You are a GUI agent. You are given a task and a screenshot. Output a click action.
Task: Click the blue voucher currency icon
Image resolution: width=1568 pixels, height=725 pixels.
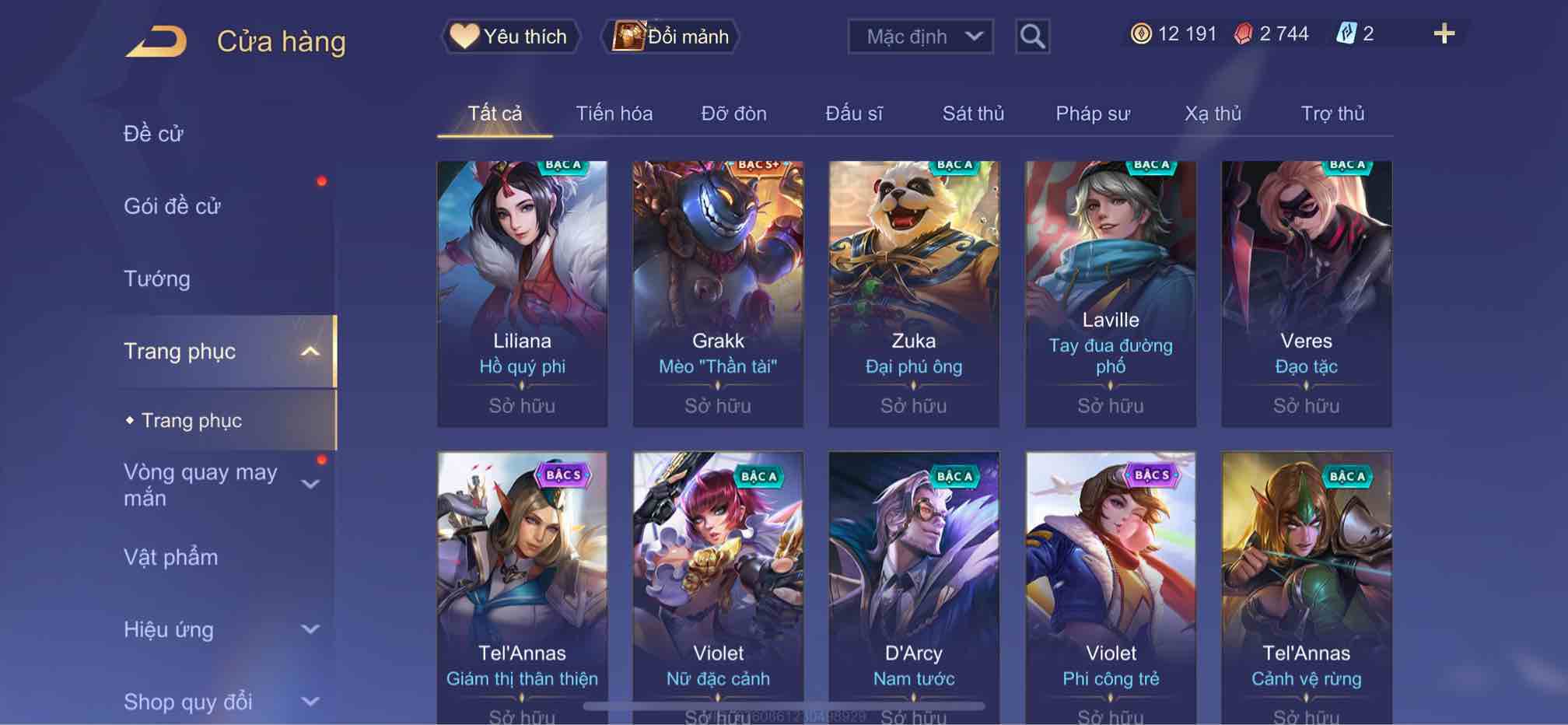point(1346,33)
